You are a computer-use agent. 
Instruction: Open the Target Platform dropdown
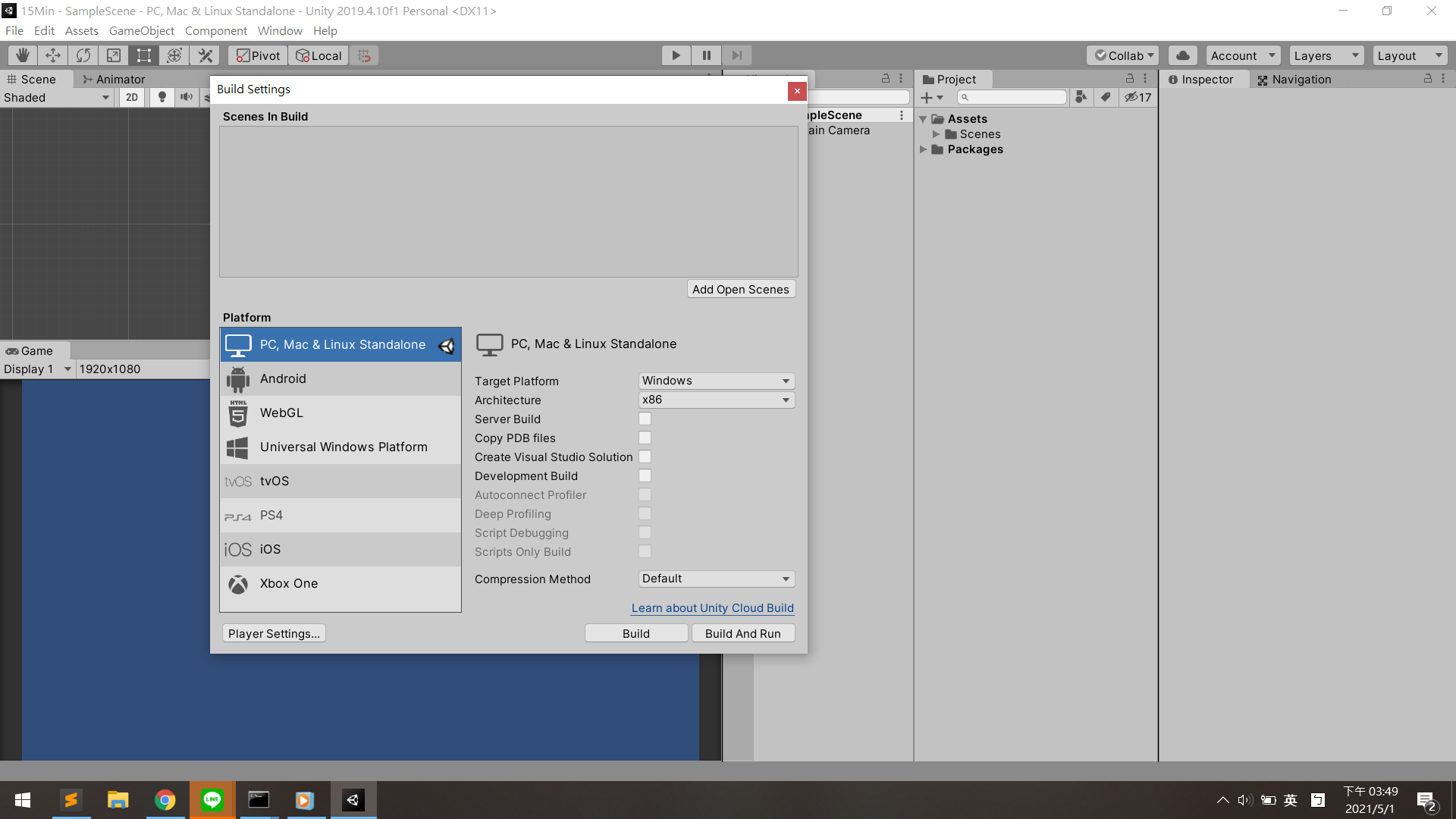pos(716,381)
